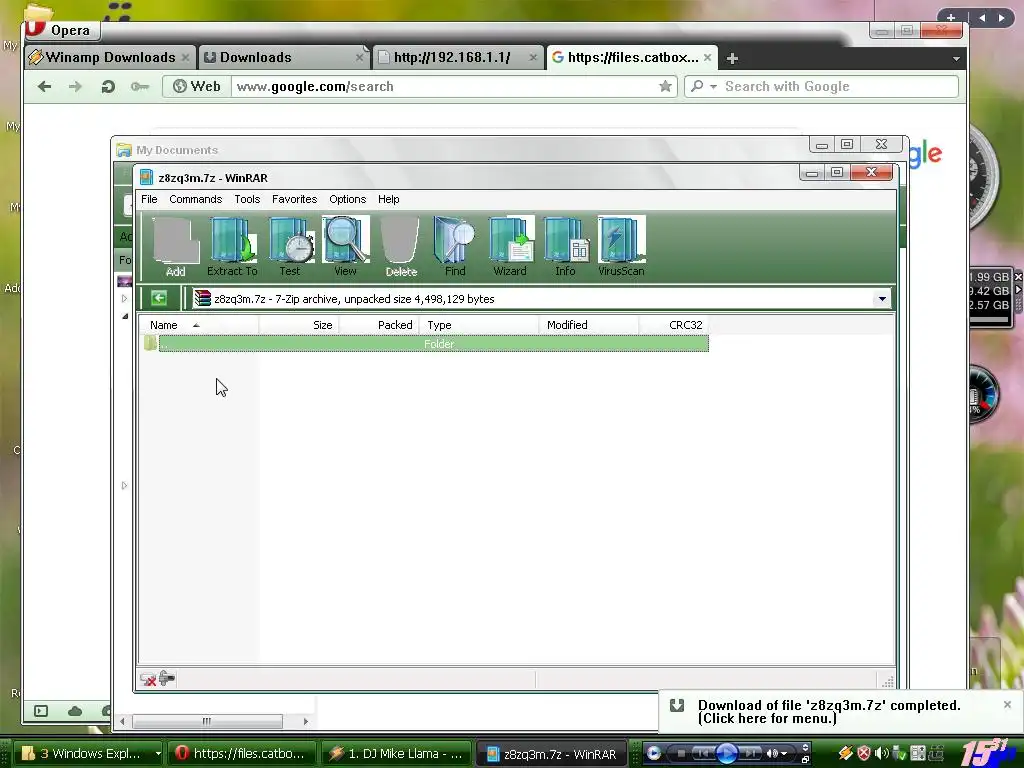This screenshot has height=768, width=1024.
Task: Click the horizontal scrollbar thumb in My Documents
Action: pos(207,721)
